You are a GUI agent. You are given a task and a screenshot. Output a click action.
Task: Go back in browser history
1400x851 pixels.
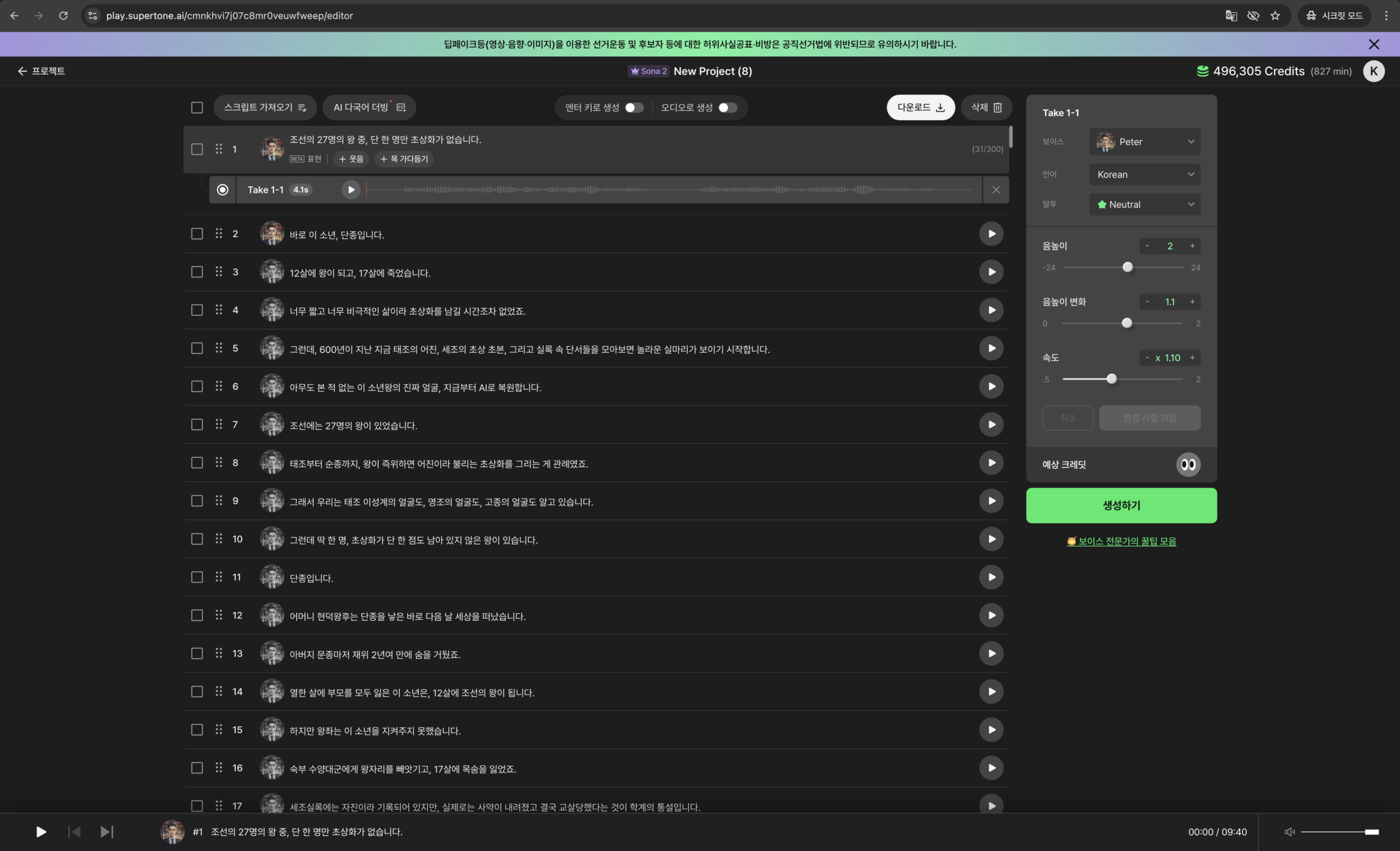[x=14, y=15]
